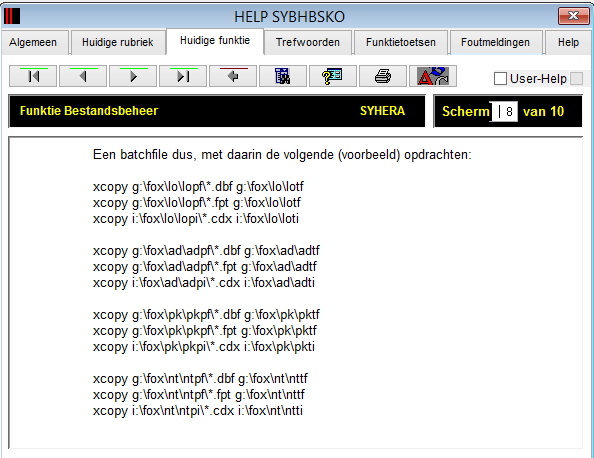Screen dimensions: 594x458
Task: Go to first help screen
Action: point(33,76)
